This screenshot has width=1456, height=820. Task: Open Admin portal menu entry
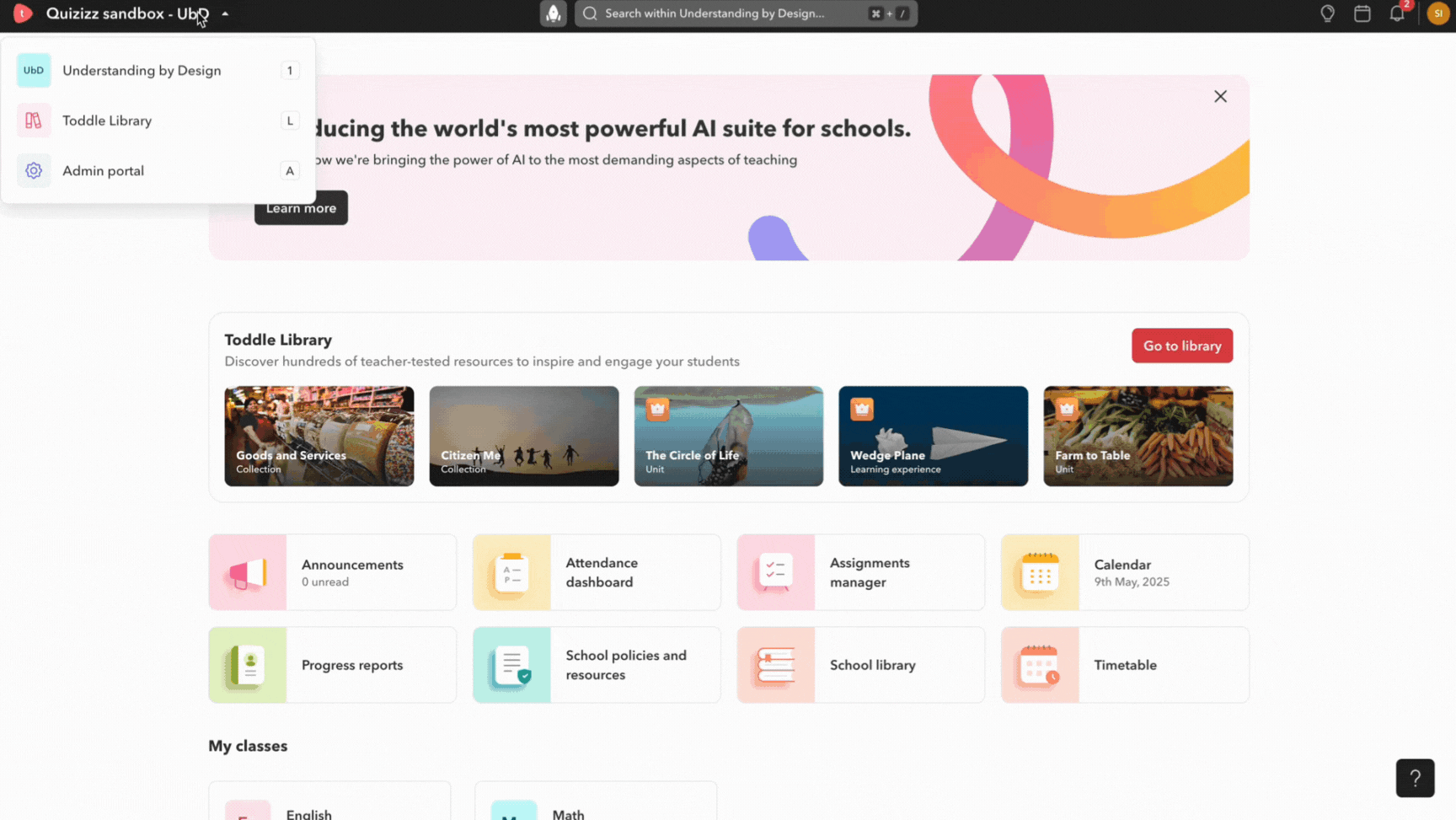[158, 170]
